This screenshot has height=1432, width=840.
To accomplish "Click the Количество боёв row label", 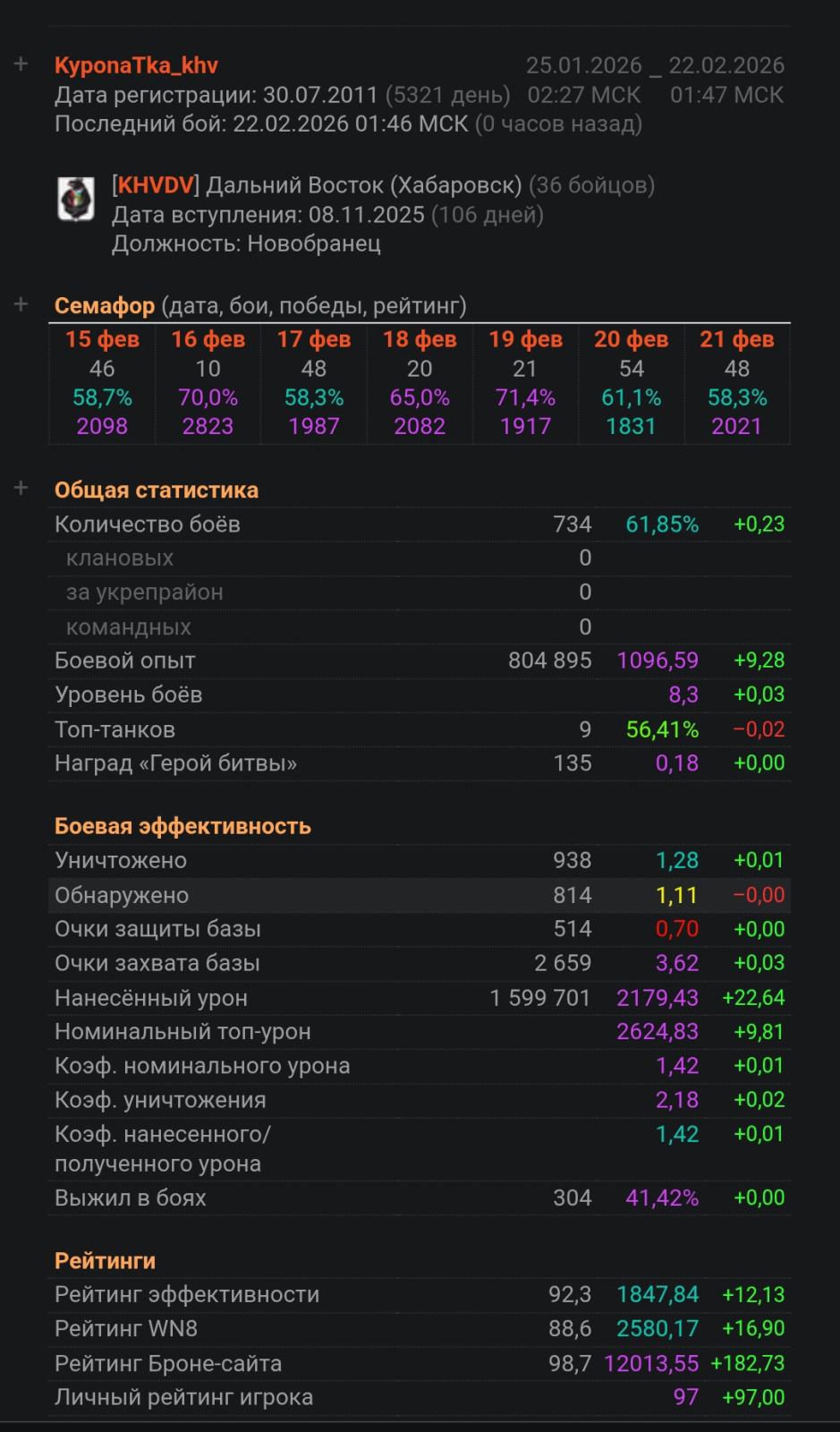I will (148, 524).
